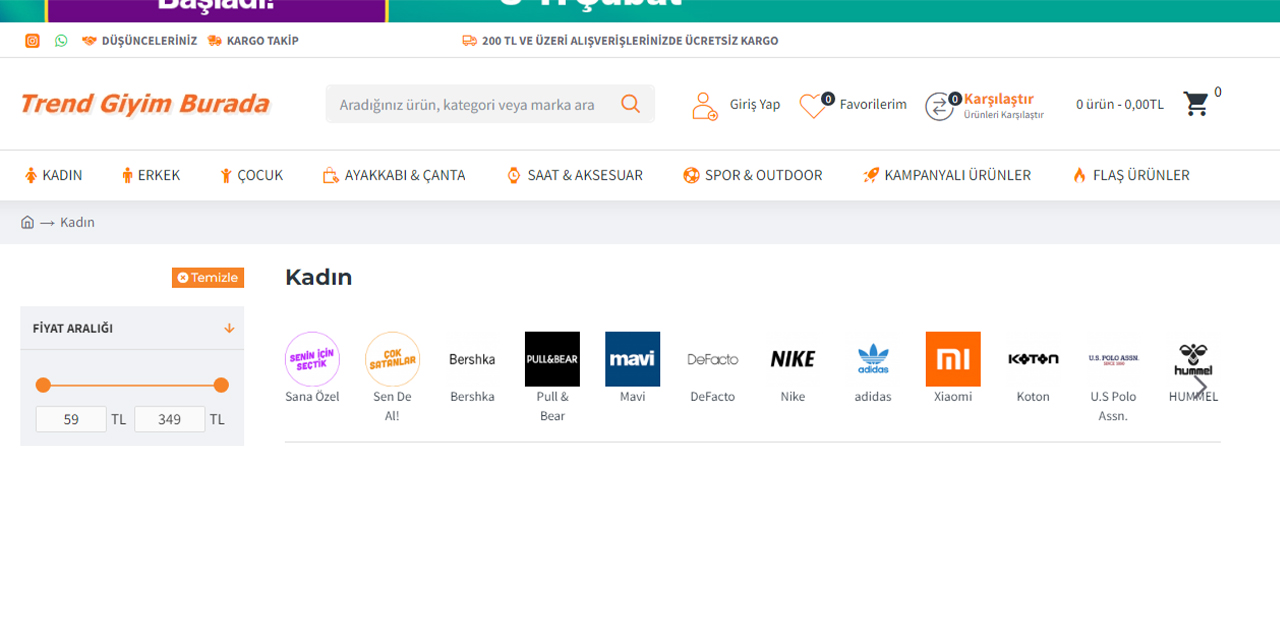Viewport: 1280px width, 640px height.
Task: Click the product search input field
Action: pos(470,103)
